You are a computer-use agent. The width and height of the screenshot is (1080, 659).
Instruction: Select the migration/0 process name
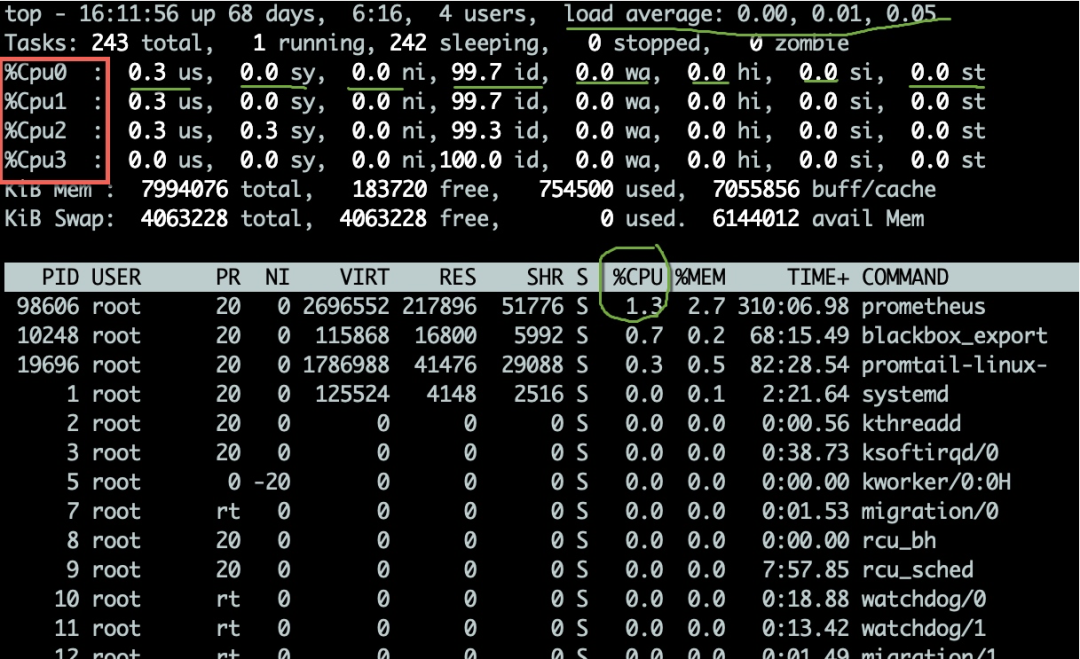[930, 512]
